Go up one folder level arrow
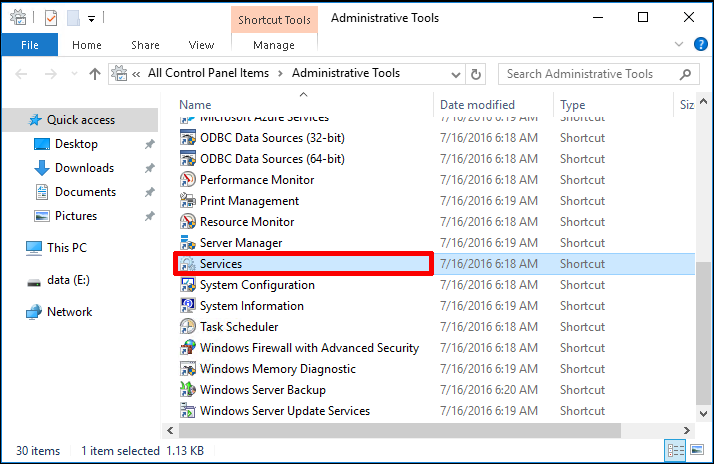Viewport: 714px width, 464px height. [x=95, y=74]
